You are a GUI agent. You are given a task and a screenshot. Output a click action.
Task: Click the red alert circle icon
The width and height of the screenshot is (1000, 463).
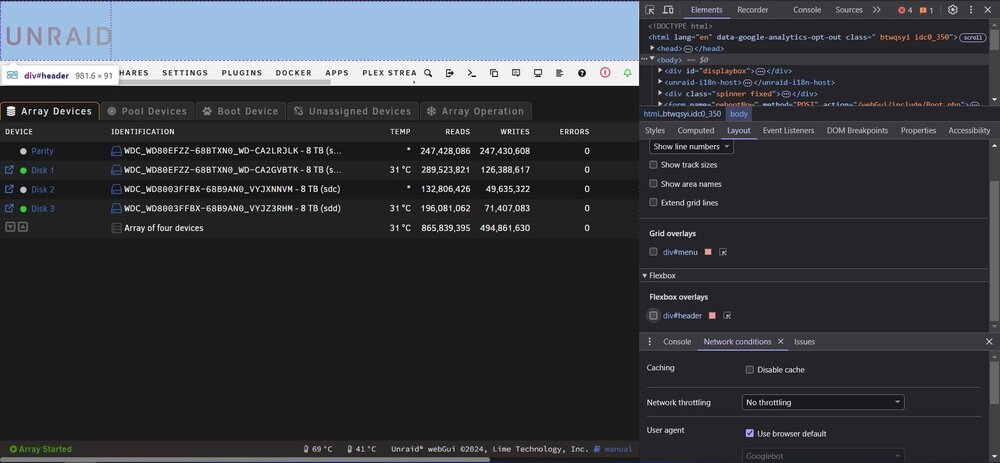(x=605, y=73)
